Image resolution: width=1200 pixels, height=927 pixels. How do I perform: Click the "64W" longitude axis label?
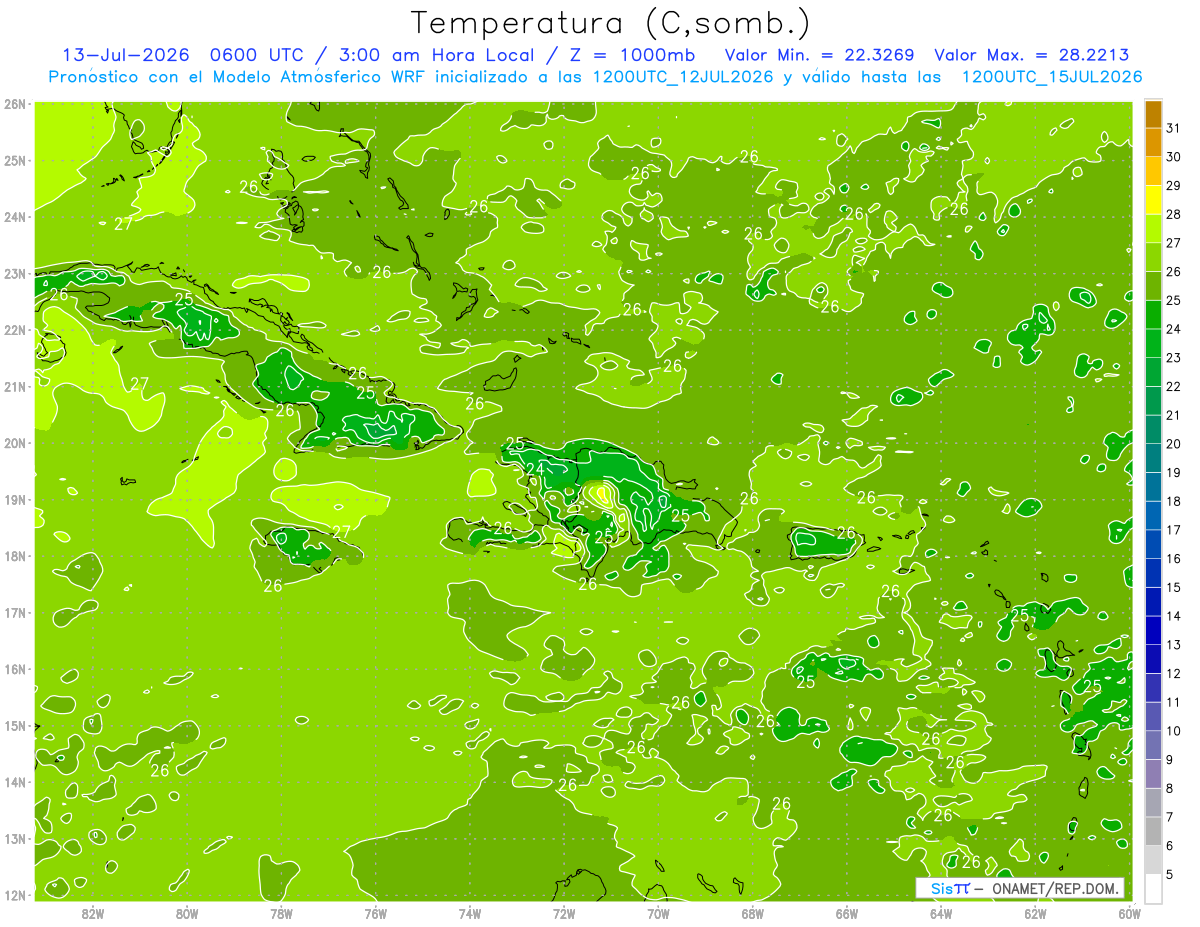point(941,913)
